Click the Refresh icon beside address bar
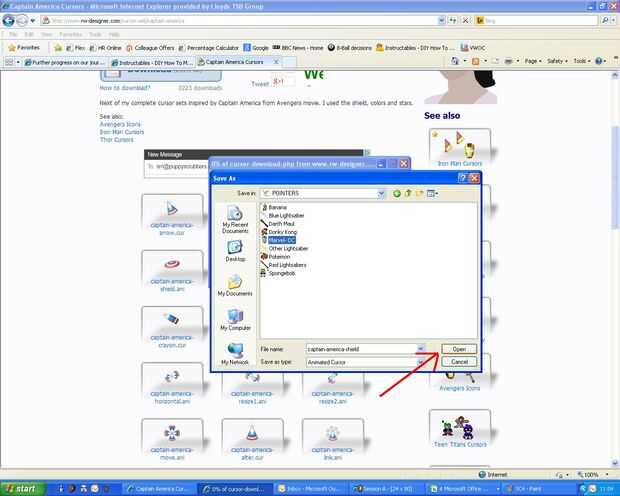The height and width of the screenshot is (496, 620). [x=453, y=20]
